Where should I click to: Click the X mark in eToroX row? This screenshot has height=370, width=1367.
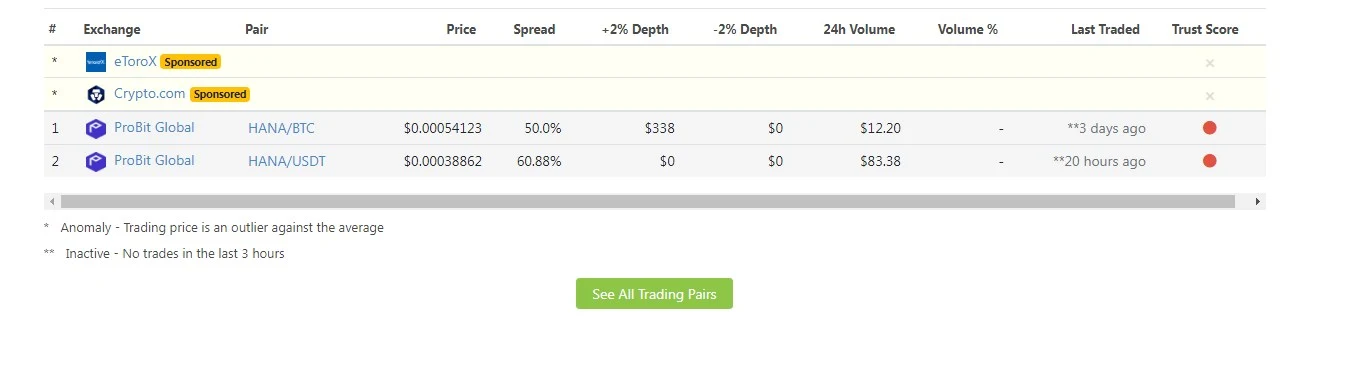click(x=1209, y=63)
